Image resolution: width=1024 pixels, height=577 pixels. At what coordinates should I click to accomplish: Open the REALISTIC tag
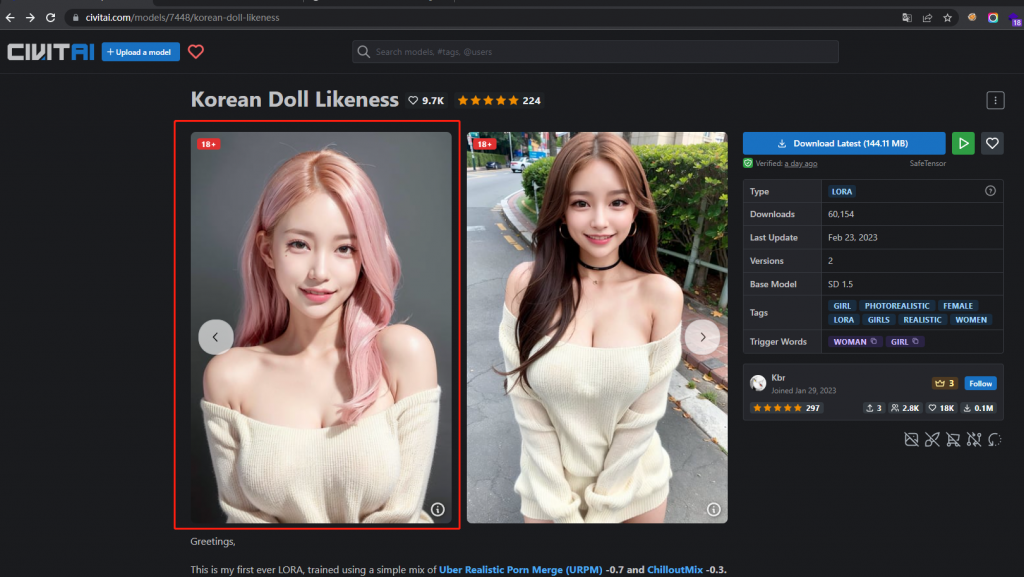click(922, 320)
